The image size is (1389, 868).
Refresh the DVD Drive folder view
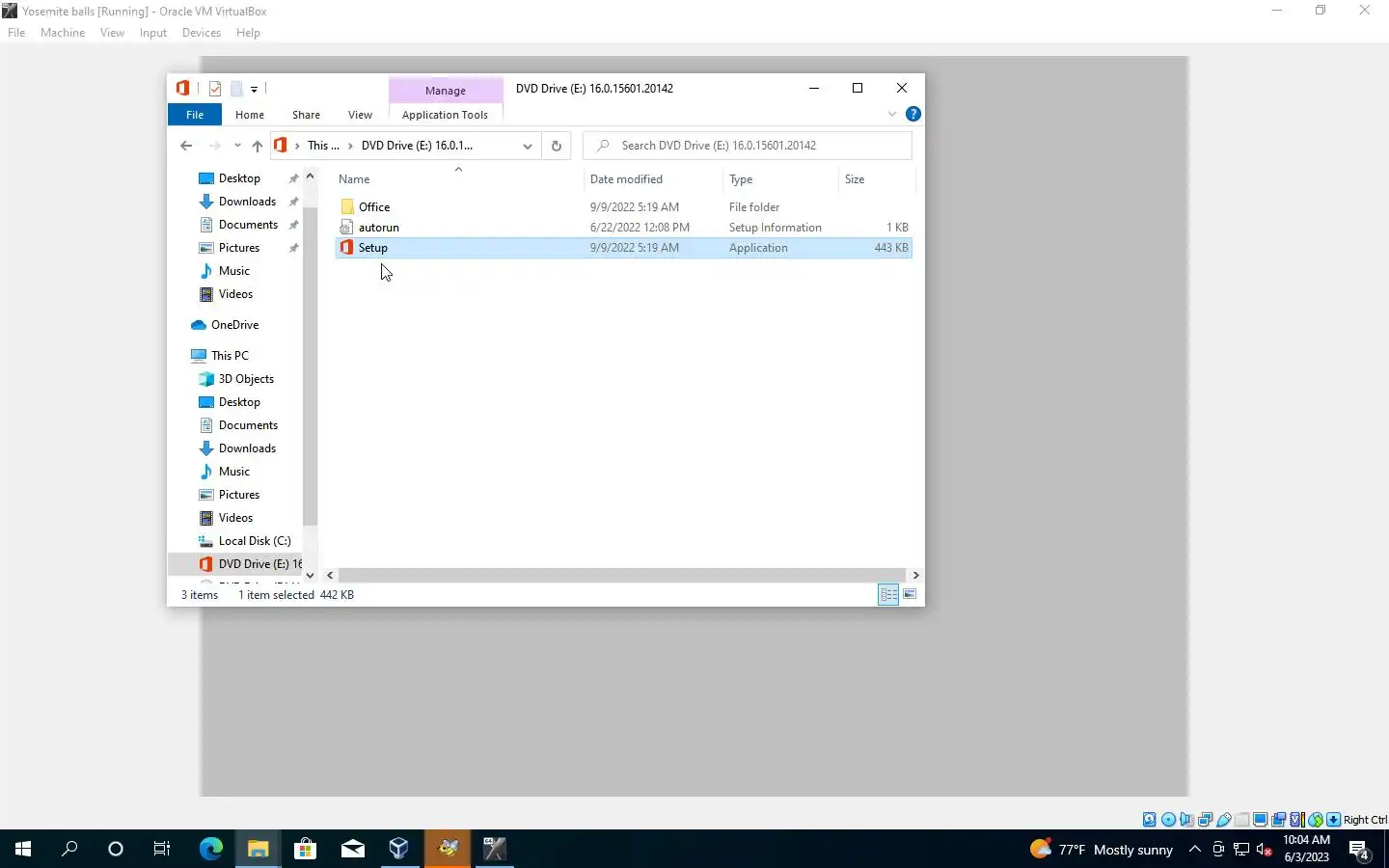556,146
